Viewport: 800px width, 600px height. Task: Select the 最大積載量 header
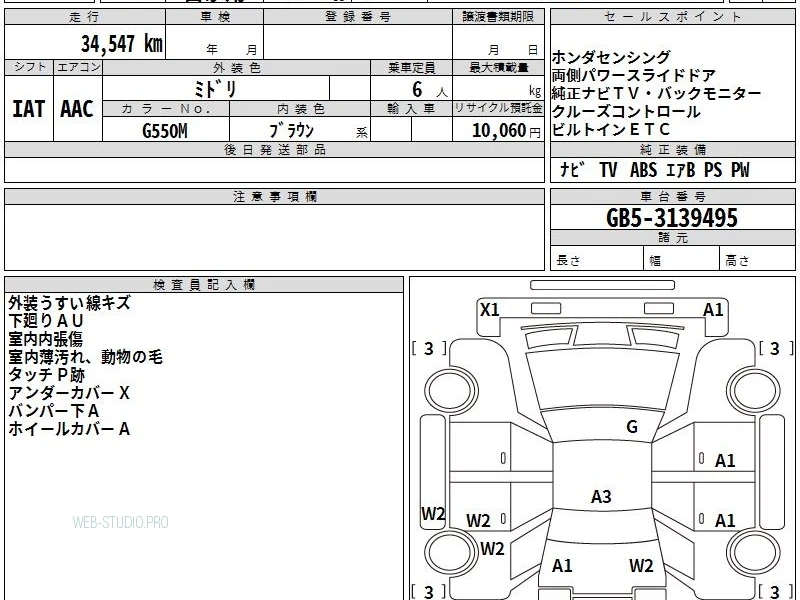point(498,67)
